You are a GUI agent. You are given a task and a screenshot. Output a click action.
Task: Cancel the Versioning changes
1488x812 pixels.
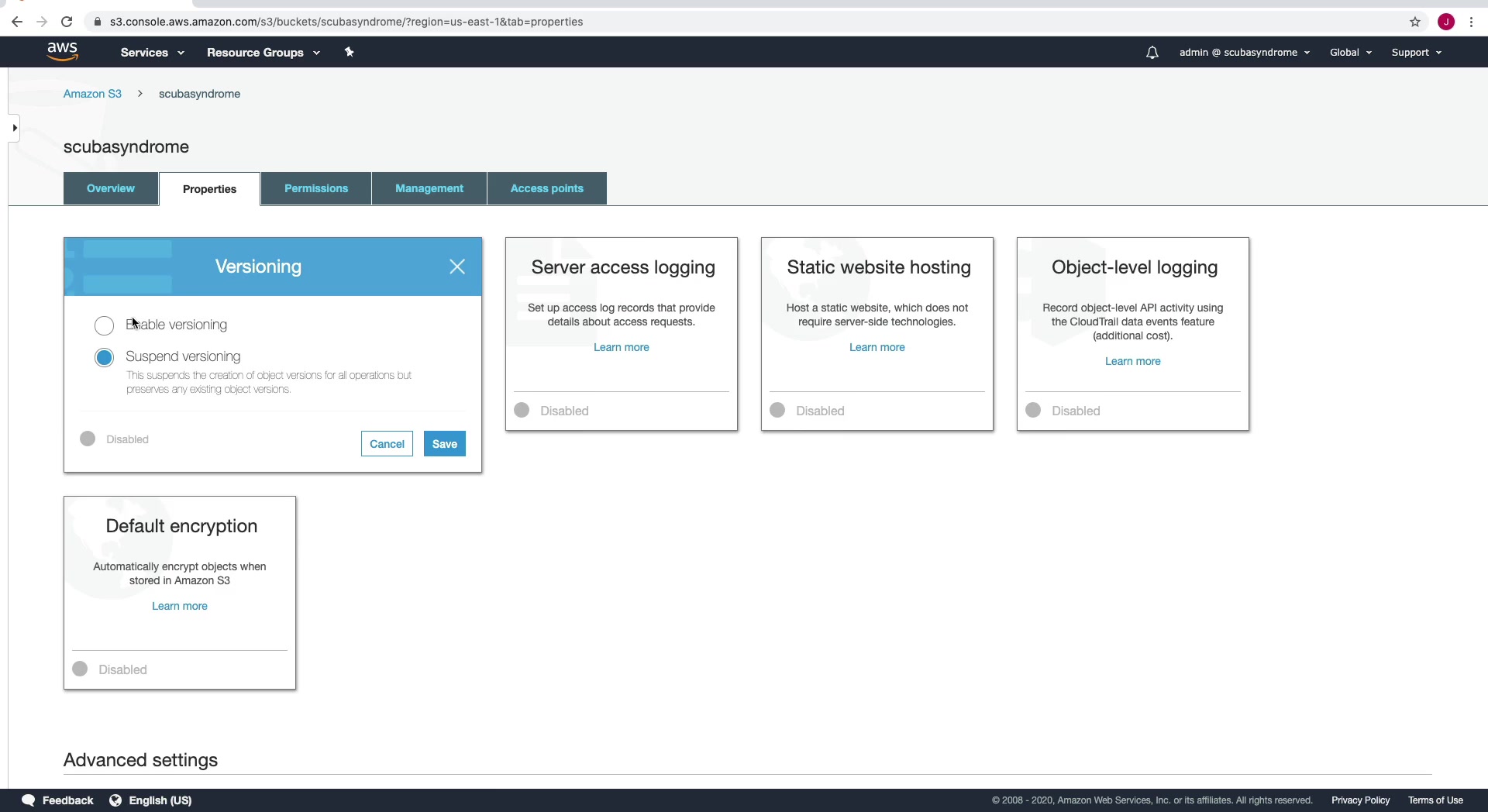[387, 444]
